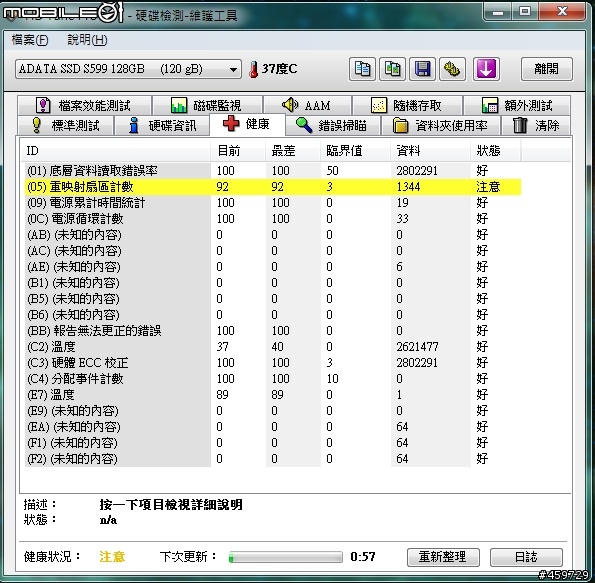Click the ID column header

pos(115,151)
